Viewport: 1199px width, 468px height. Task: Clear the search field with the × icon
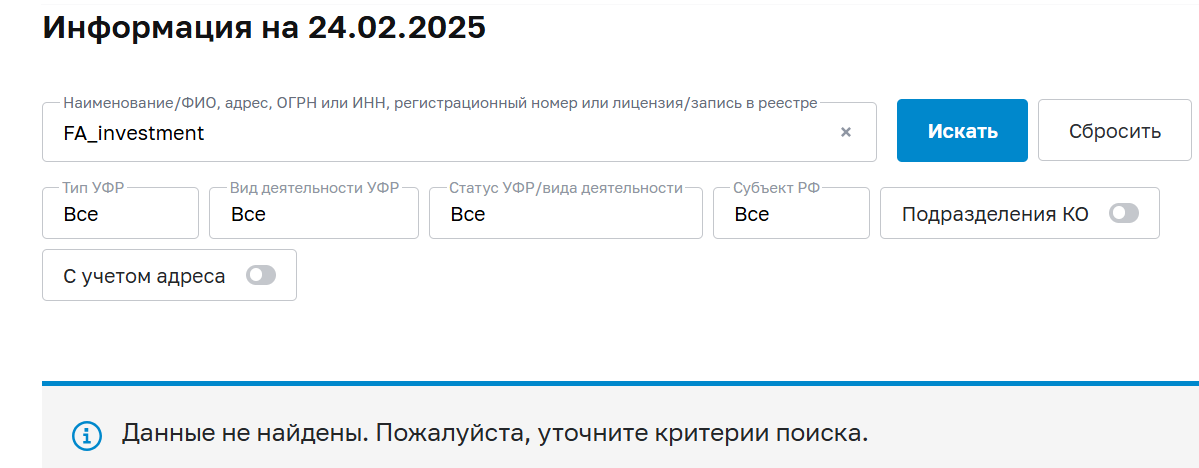coord(845,132)
